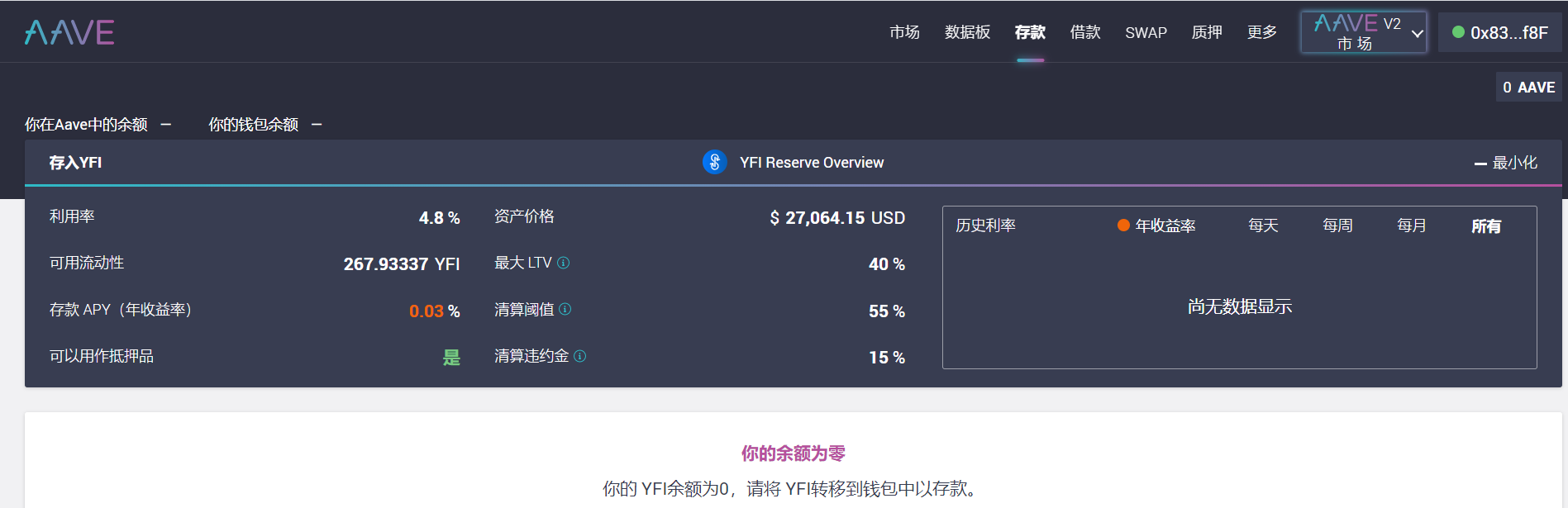Click the green wallet connection status dot

point(1458,32)
